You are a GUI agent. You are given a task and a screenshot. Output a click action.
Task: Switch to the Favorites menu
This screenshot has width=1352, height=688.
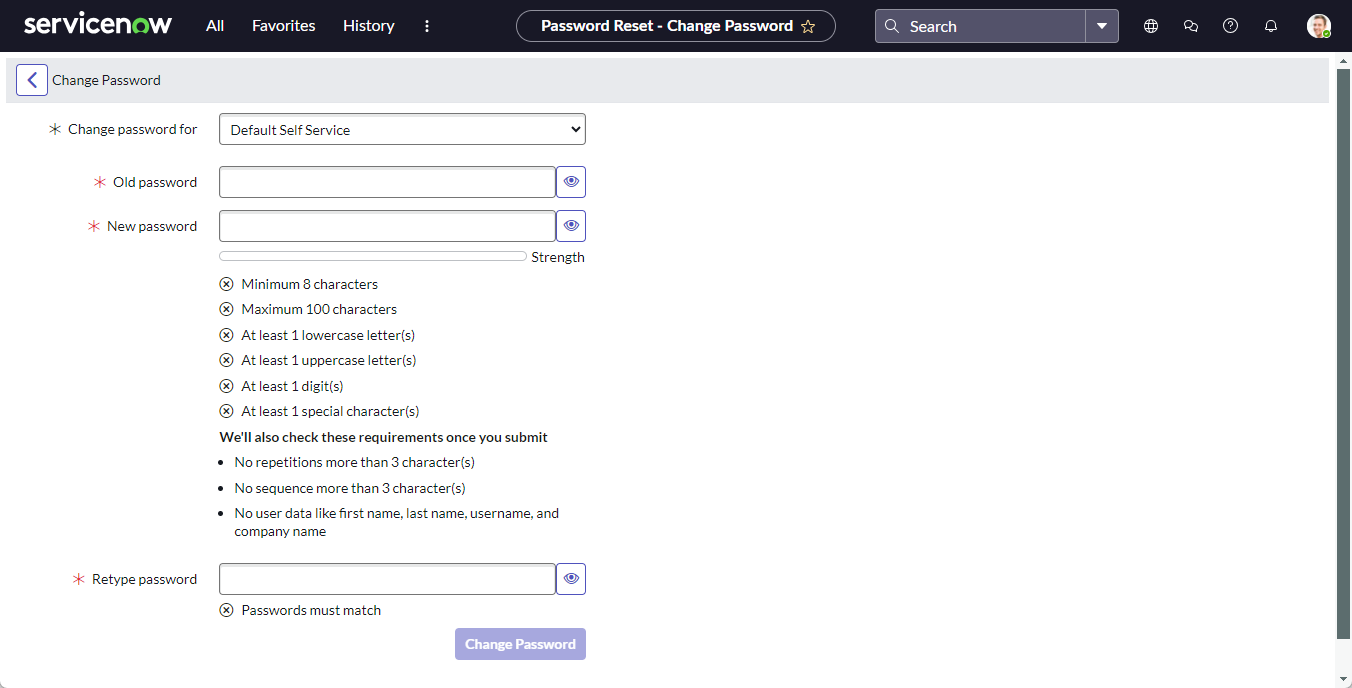tap(283, 26)
